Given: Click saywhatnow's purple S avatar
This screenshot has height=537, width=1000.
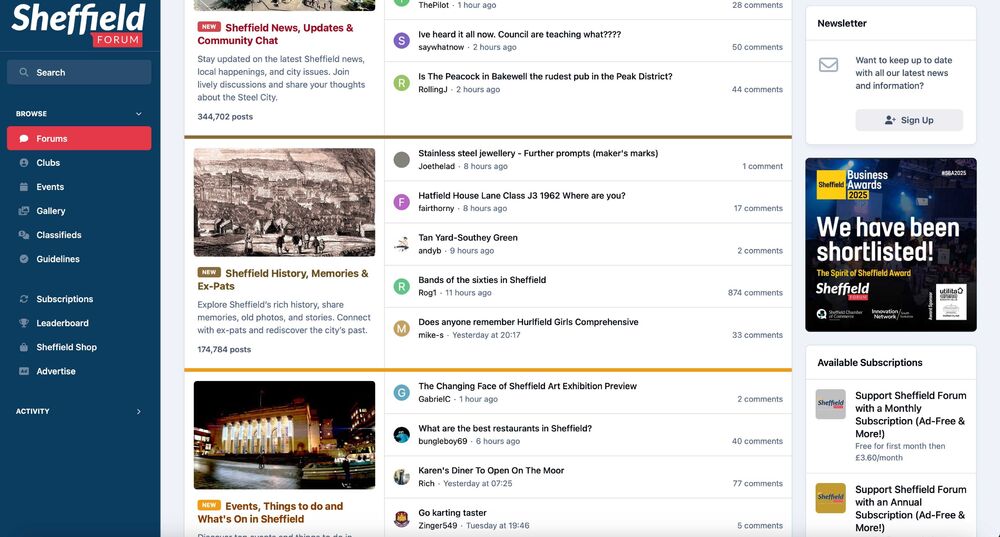Looking at the screenshot, I should [401, 41].
